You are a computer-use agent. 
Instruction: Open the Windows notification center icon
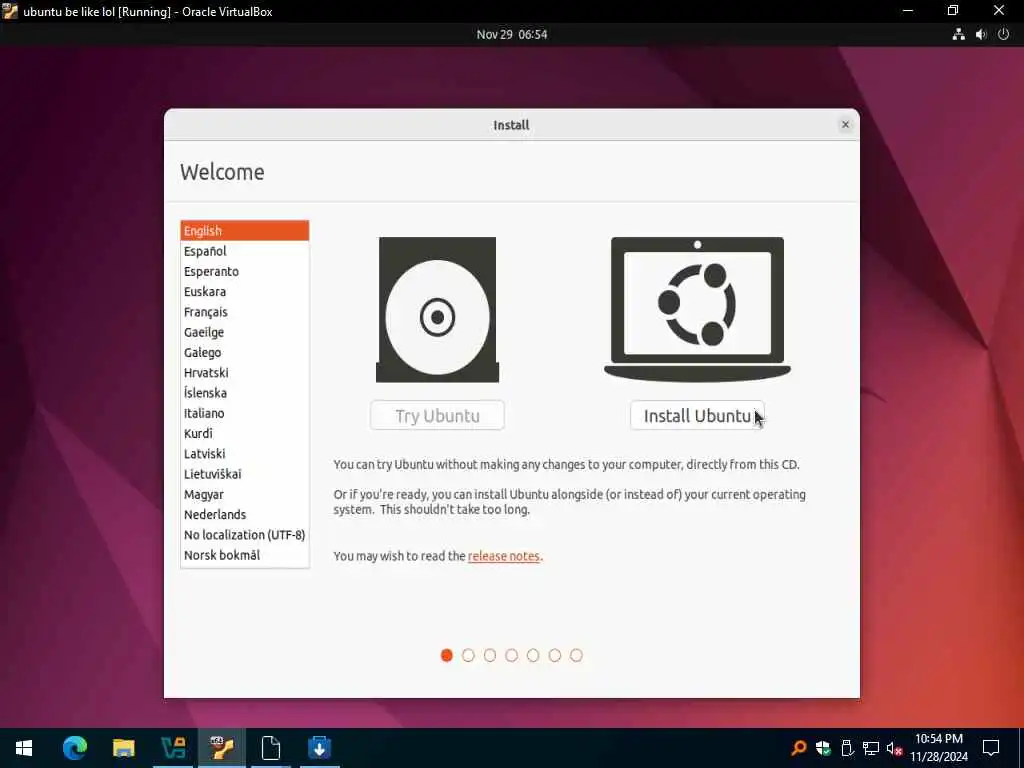pos(991,748)
